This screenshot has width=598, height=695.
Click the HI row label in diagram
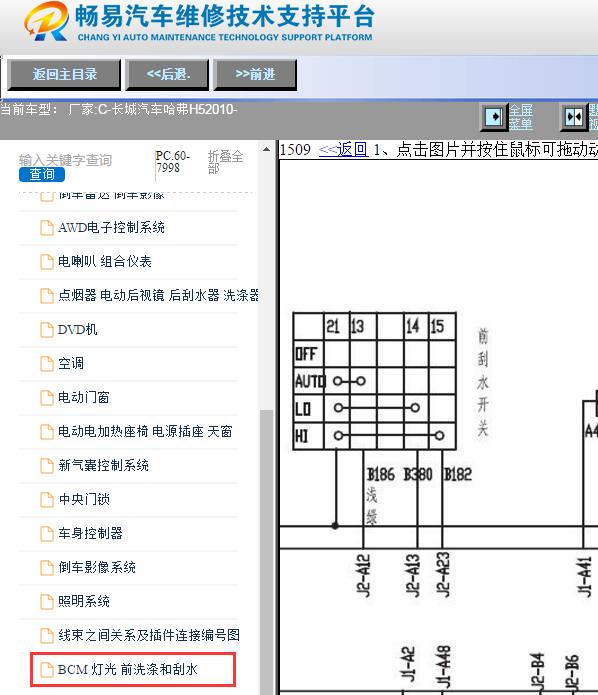[x=301, y=436]
